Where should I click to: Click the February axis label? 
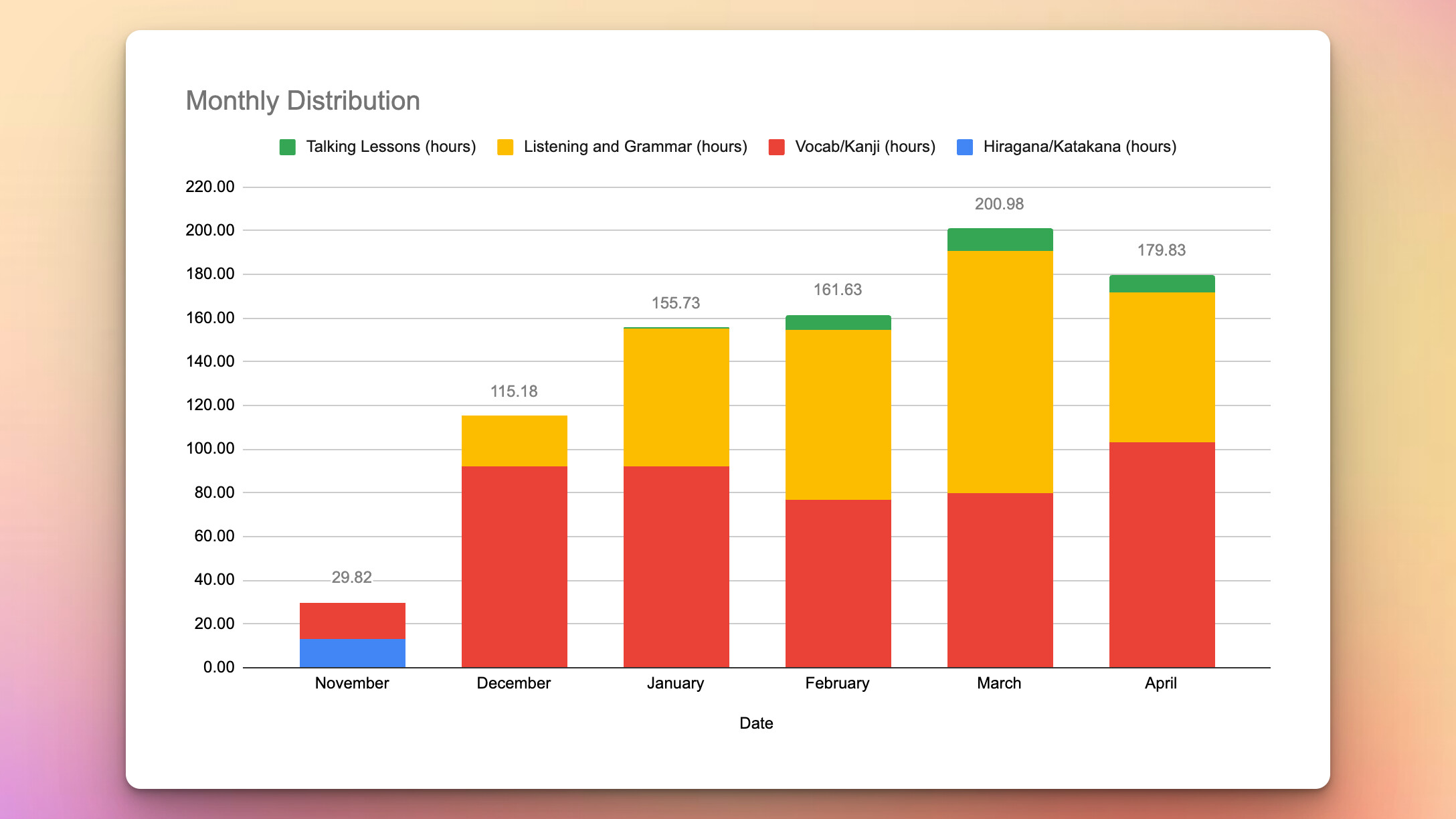pos(837,683)
